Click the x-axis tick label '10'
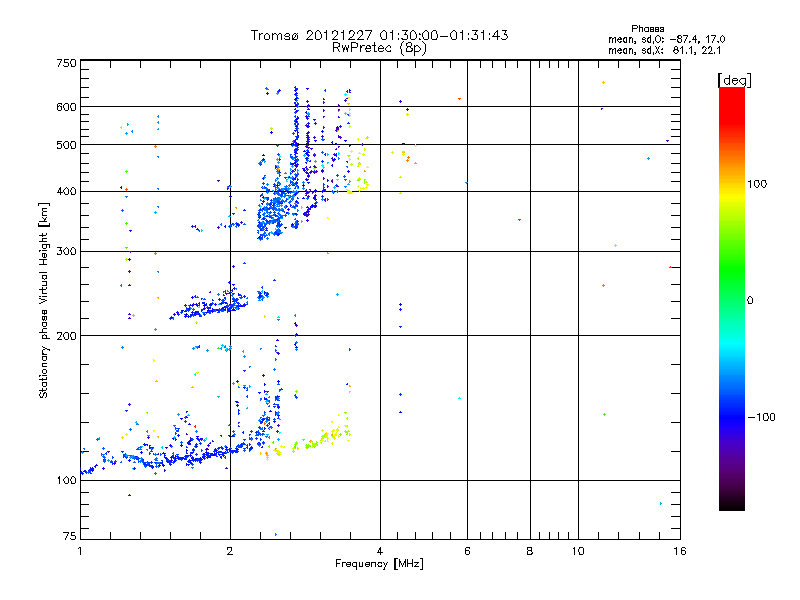The height and width of the screenshot is (600, 800). [x=578, y=551]
